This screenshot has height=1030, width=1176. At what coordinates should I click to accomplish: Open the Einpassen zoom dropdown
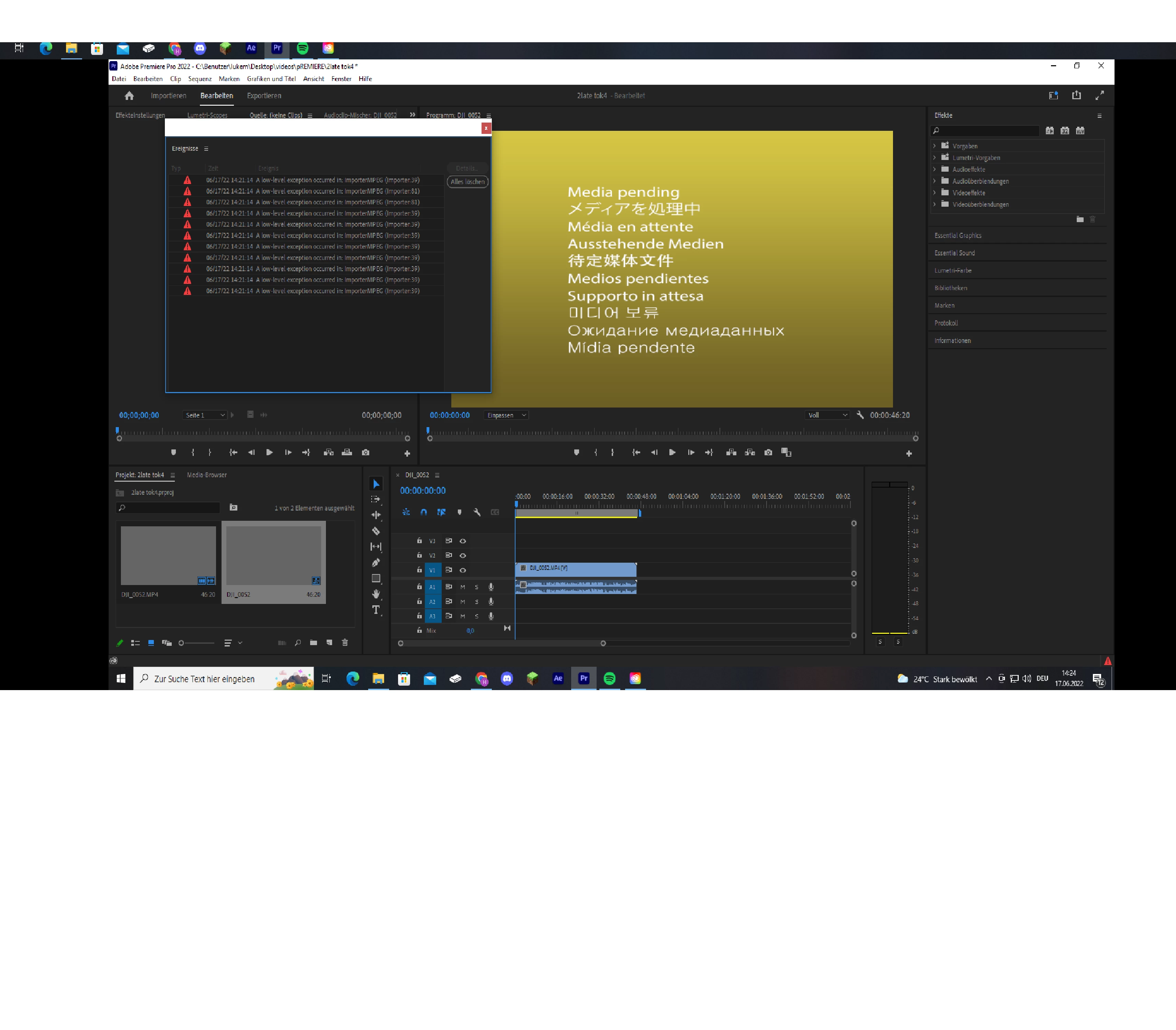coord(506,415)
